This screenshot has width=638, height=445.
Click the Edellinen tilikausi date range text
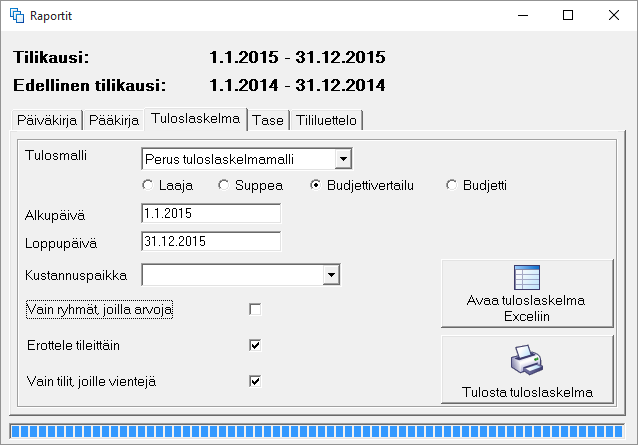click(297, 85)
